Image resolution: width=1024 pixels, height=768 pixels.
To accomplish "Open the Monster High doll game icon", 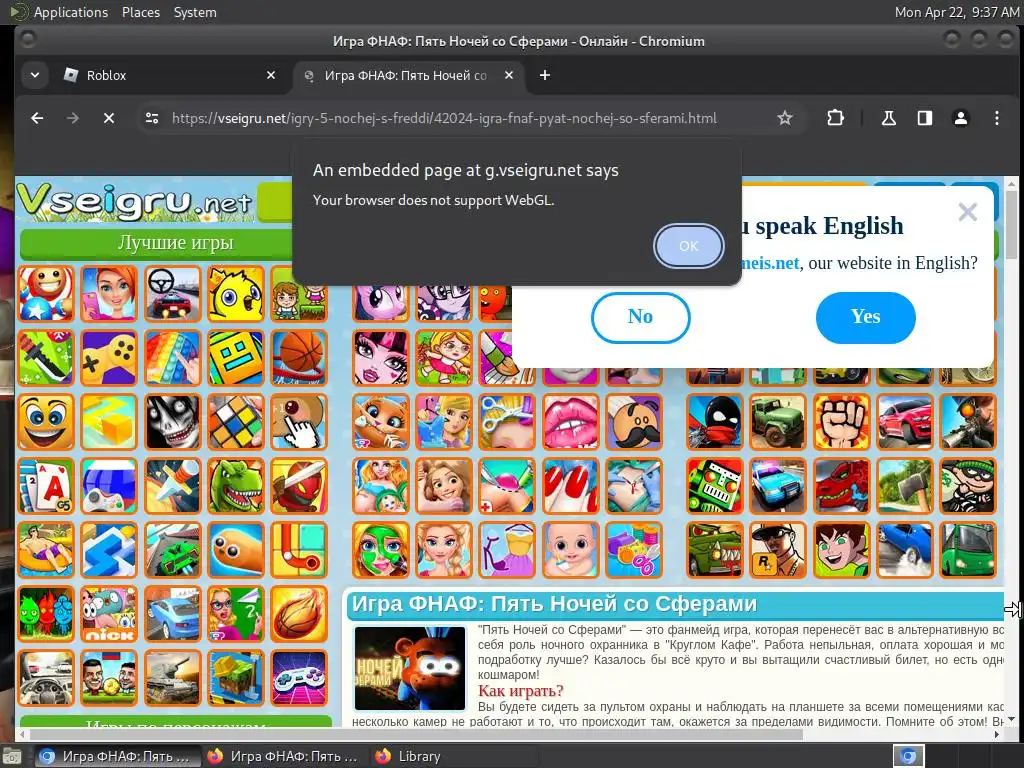I will pos(380,358).
